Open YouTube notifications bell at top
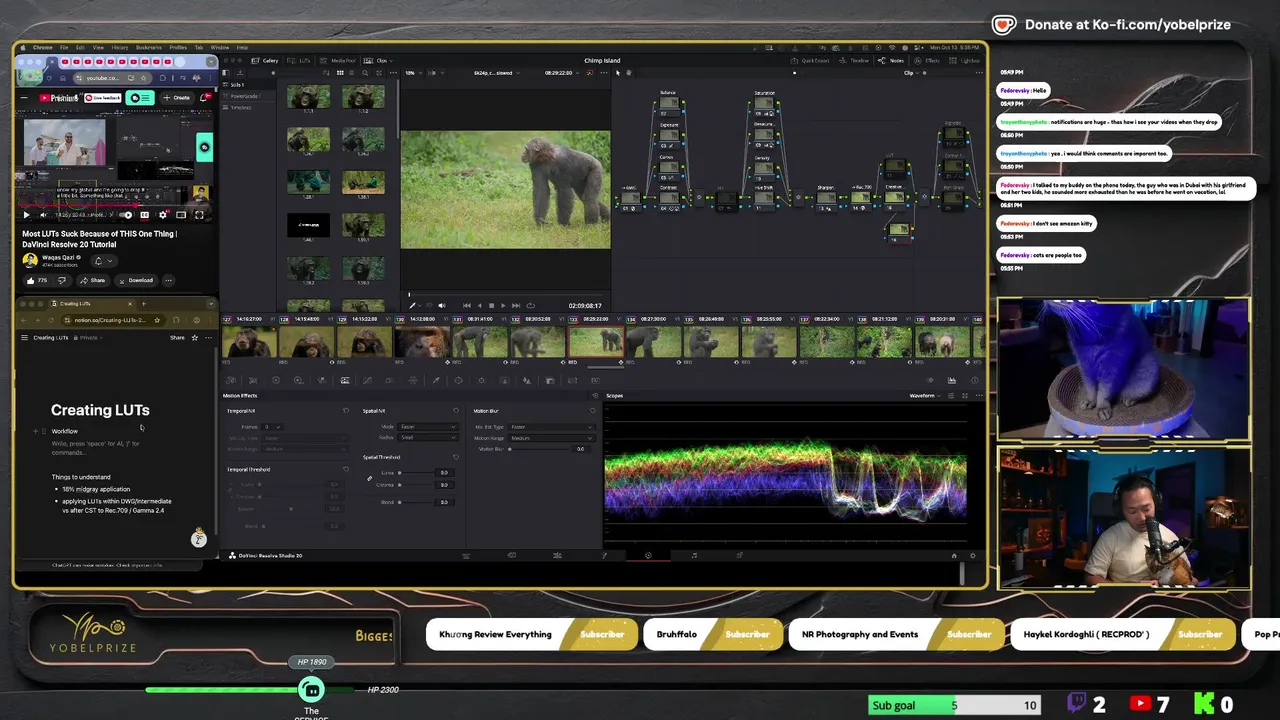This screenshot has width=1280, height=720. coord(203,98)
